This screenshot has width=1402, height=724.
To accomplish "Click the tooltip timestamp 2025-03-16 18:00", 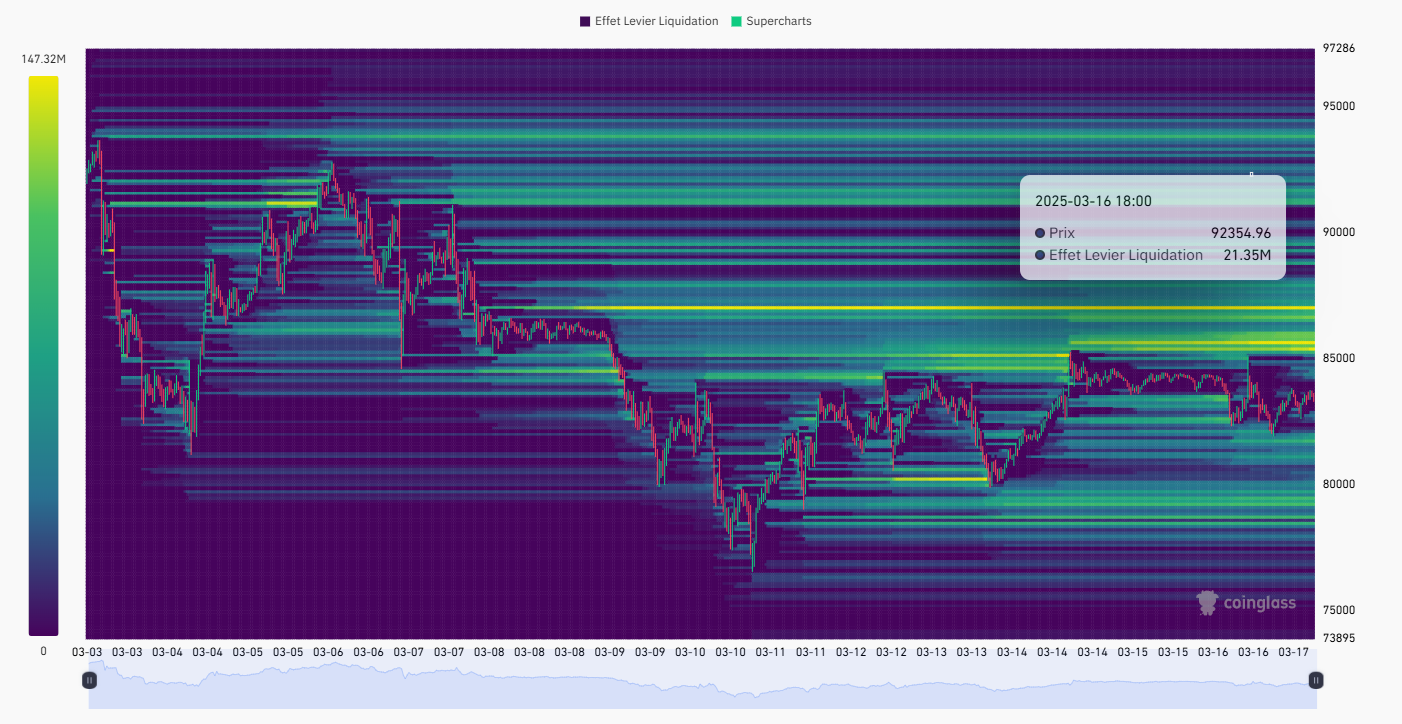I will click(1093, 201).
